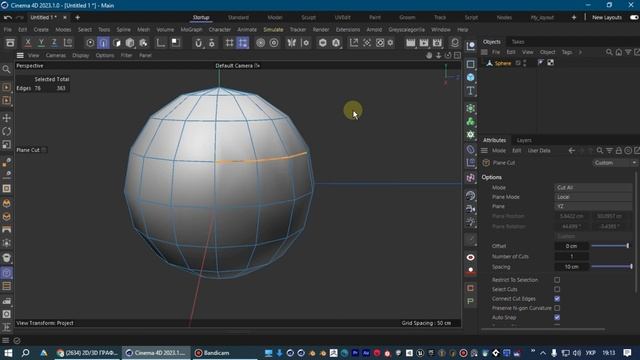Open the Mode dropdown showing Cut All
Screen dimensions: 640x360
point(593,188)
